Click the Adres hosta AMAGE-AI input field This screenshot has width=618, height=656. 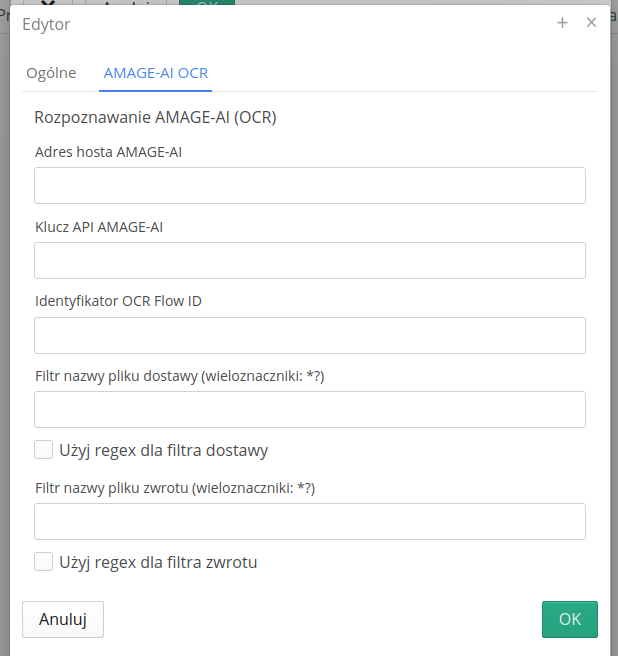[x=309, y=185]
